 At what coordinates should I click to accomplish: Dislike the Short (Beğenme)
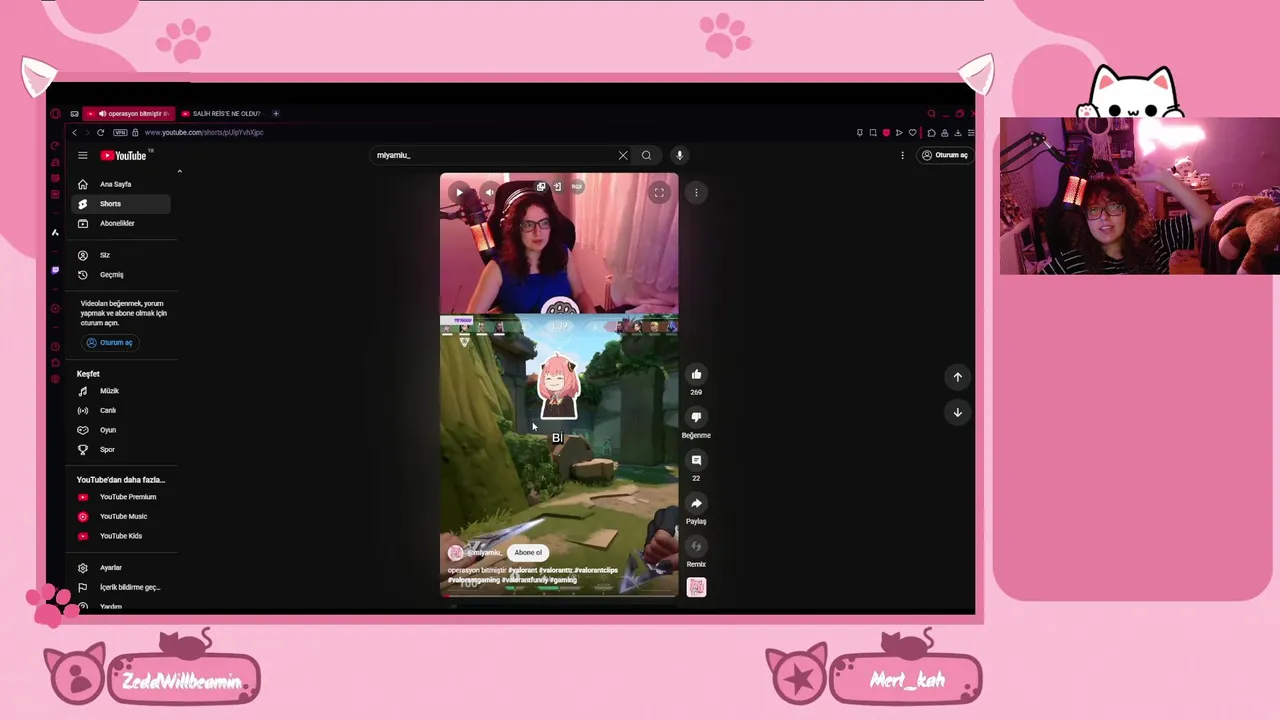(x=696, y=417)
